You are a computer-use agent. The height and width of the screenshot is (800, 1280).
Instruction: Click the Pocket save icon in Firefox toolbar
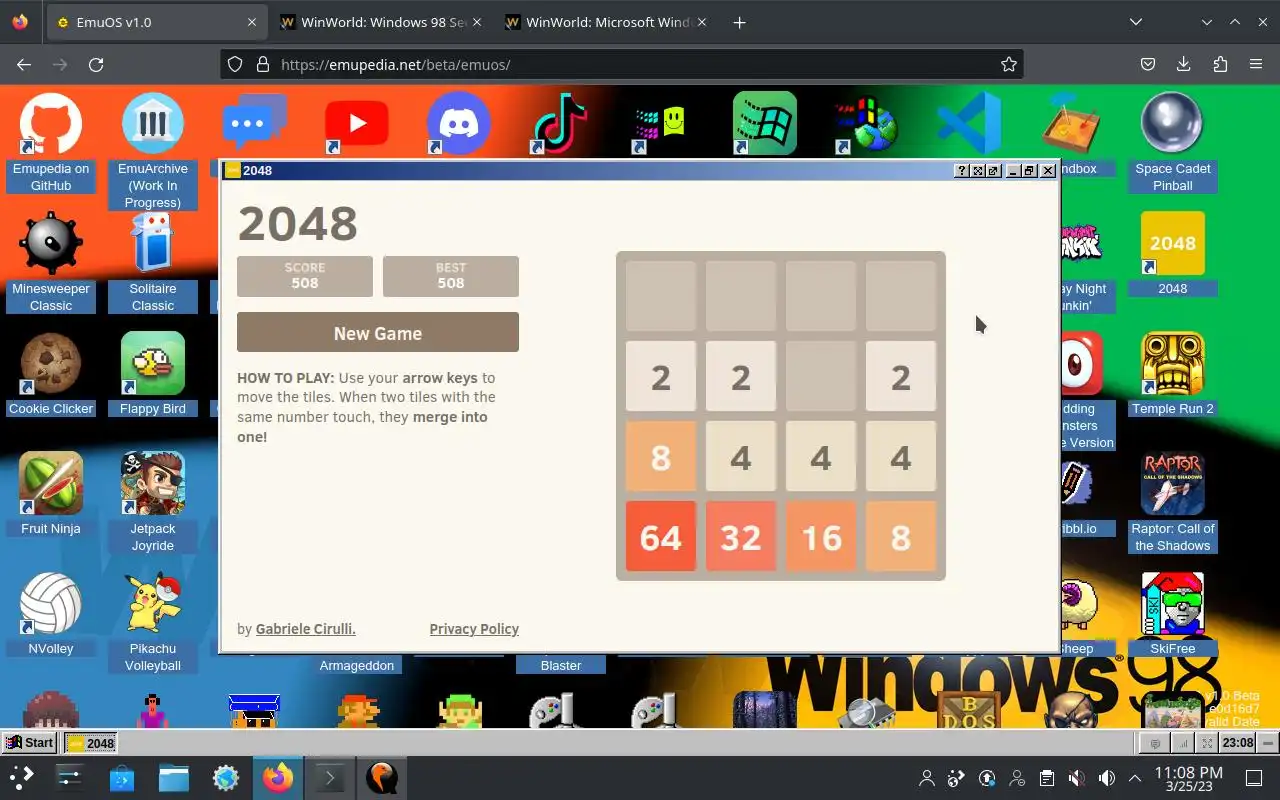click(1148, 64)
